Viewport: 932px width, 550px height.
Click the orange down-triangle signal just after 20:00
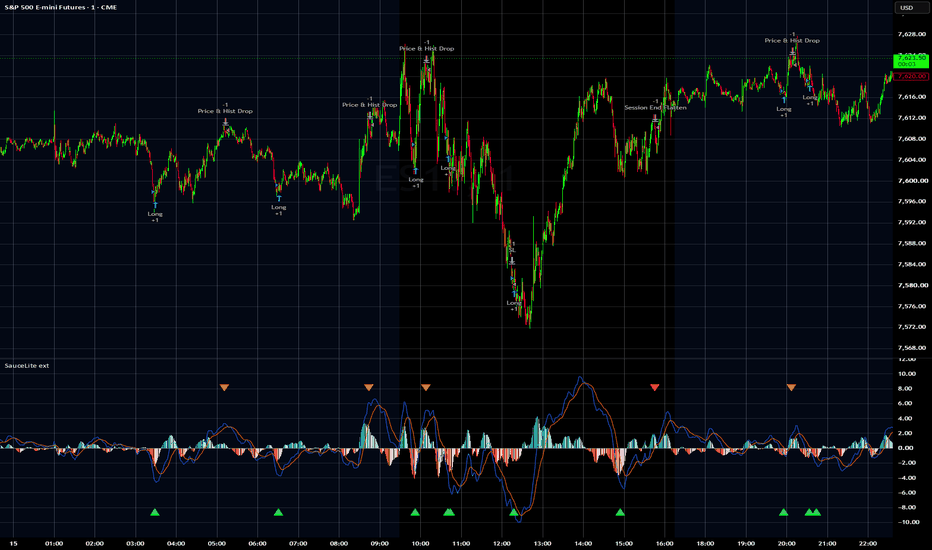(x=791, y=388)
